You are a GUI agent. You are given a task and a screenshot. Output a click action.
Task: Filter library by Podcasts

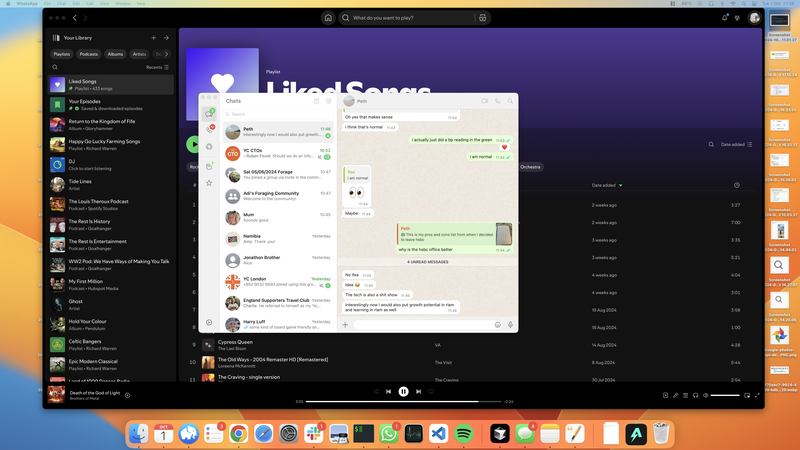point(88,54)
